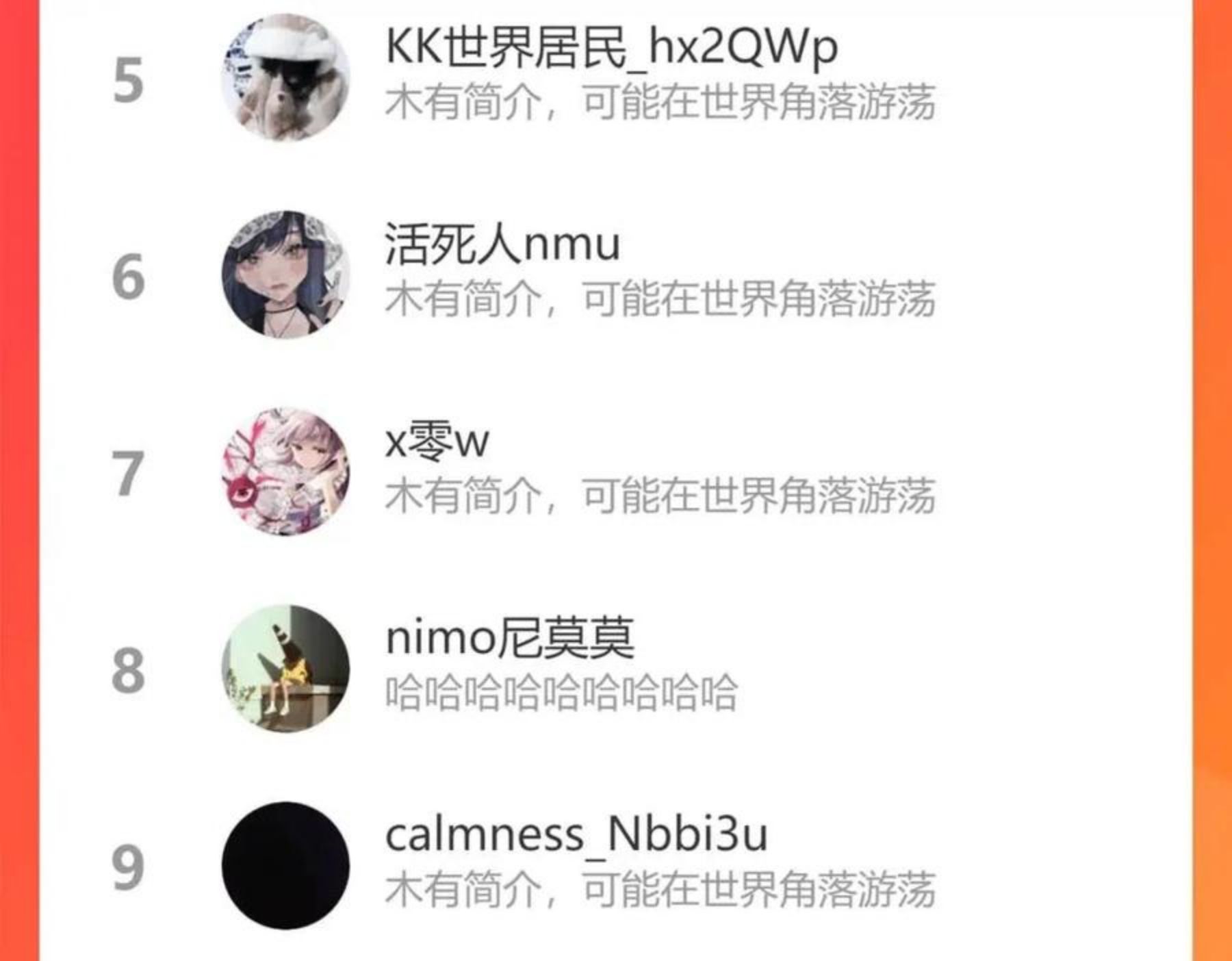Click username x零w
The width and height of the screenshot is (1232, 961).
pyautogui.click(x=437, y=441)
